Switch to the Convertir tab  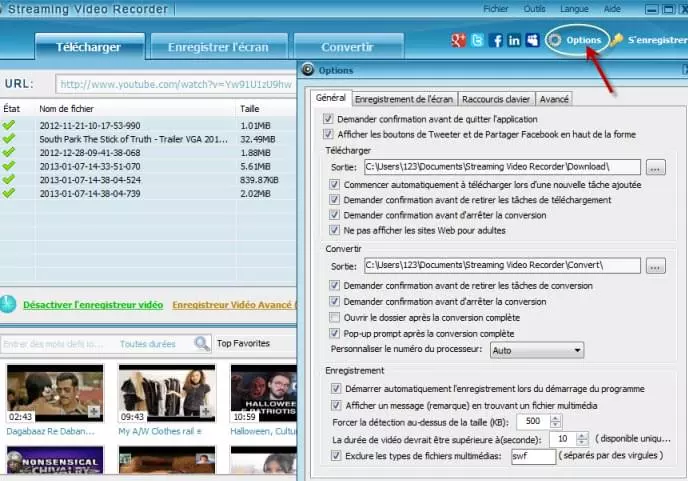point(348,47)
